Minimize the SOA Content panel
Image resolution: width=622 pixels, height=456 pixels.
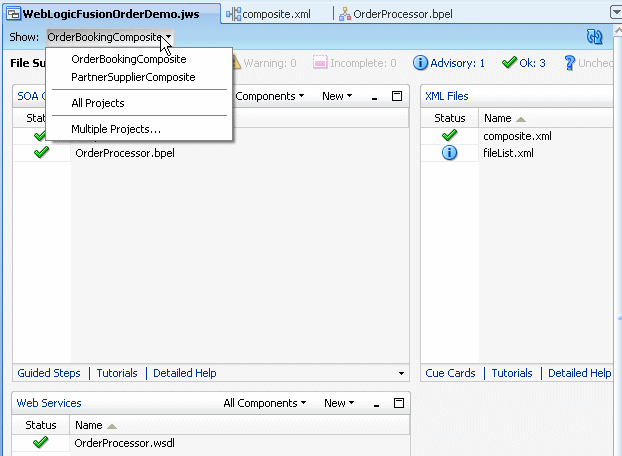point(374,98)
